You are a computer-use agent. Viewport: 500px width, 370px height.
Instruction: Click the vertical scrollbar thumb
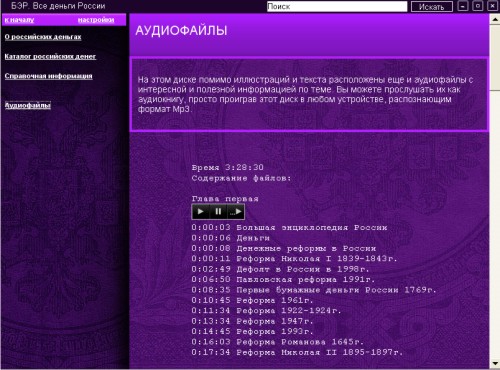(495, 57)
